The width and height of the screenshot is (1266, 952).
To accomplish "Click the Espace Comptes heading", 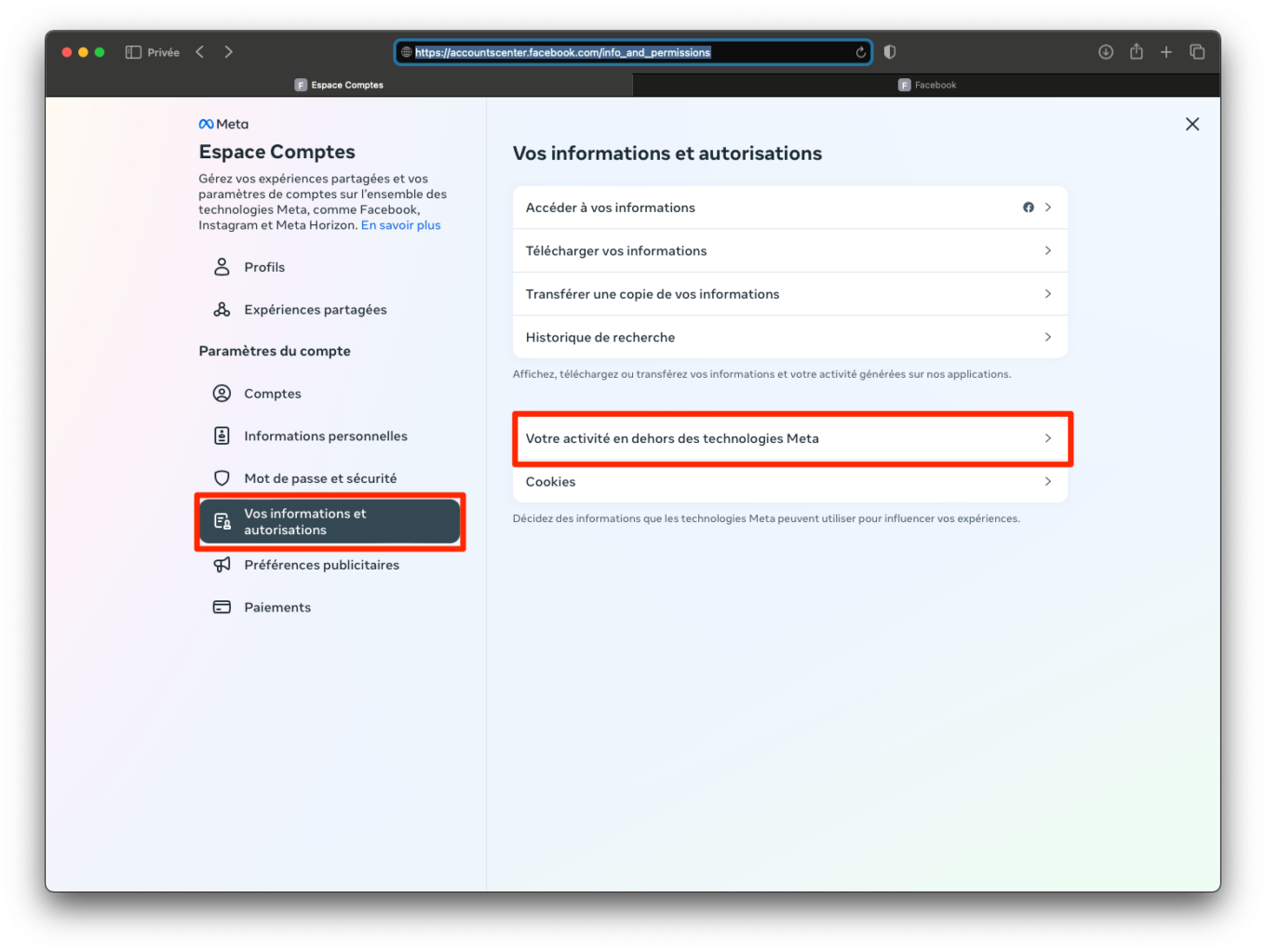I will pyautogui.click(x=277, y=152).
